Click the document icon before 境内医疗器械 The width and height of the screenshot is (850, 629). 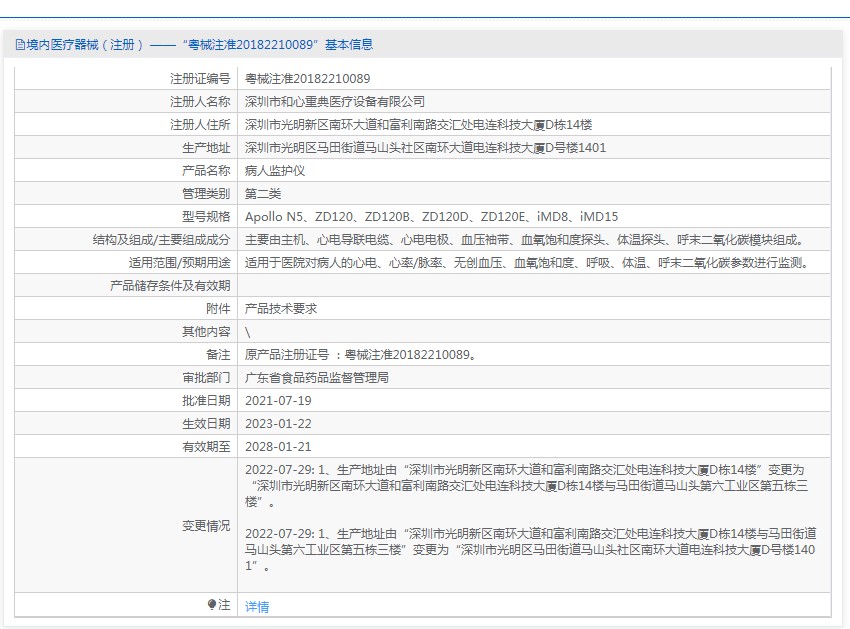(20, 44)
